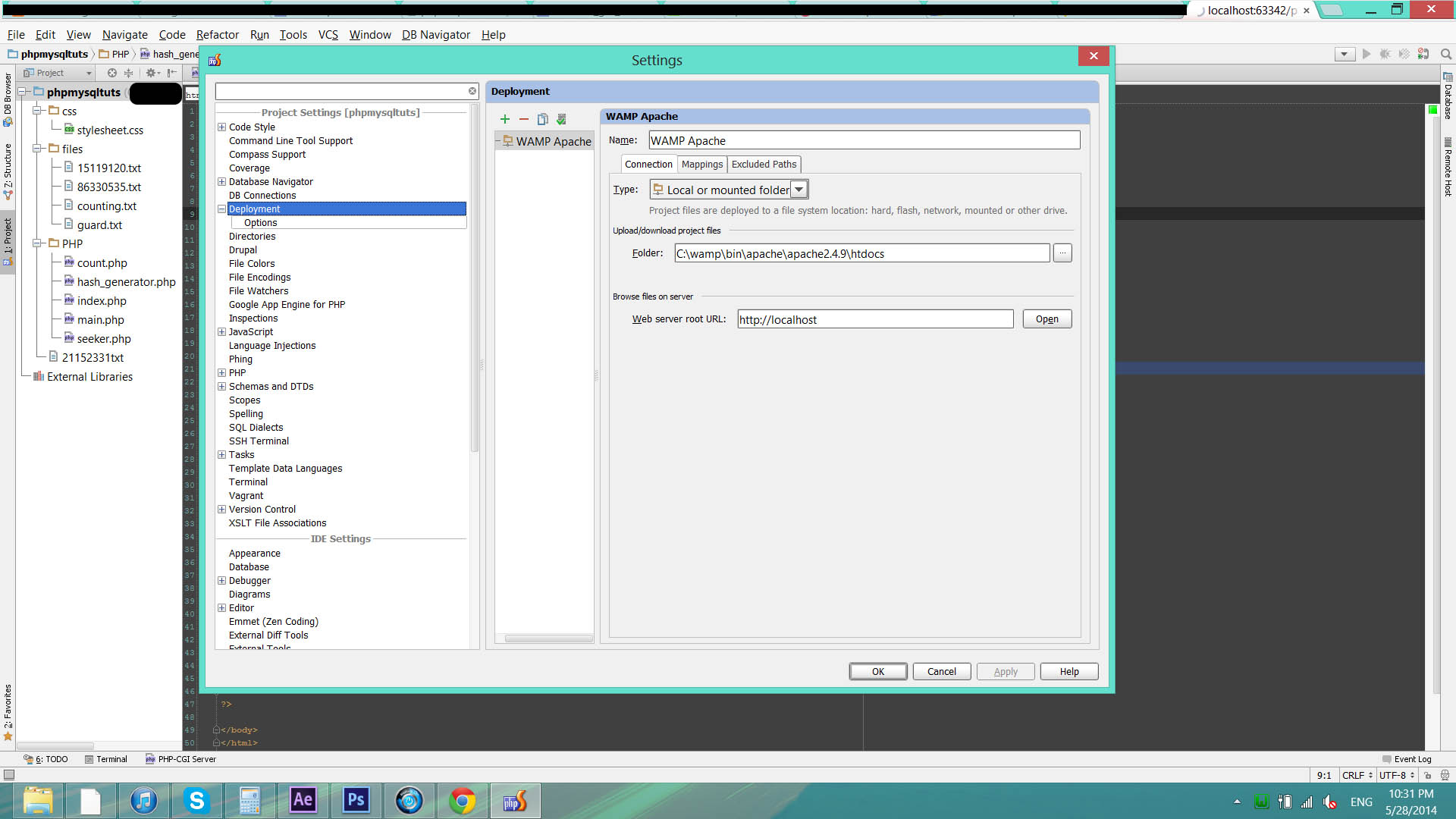Open the run configuration dropdown
Image resolution: width=1456 pixels, height=819 pixels.
1344,55
